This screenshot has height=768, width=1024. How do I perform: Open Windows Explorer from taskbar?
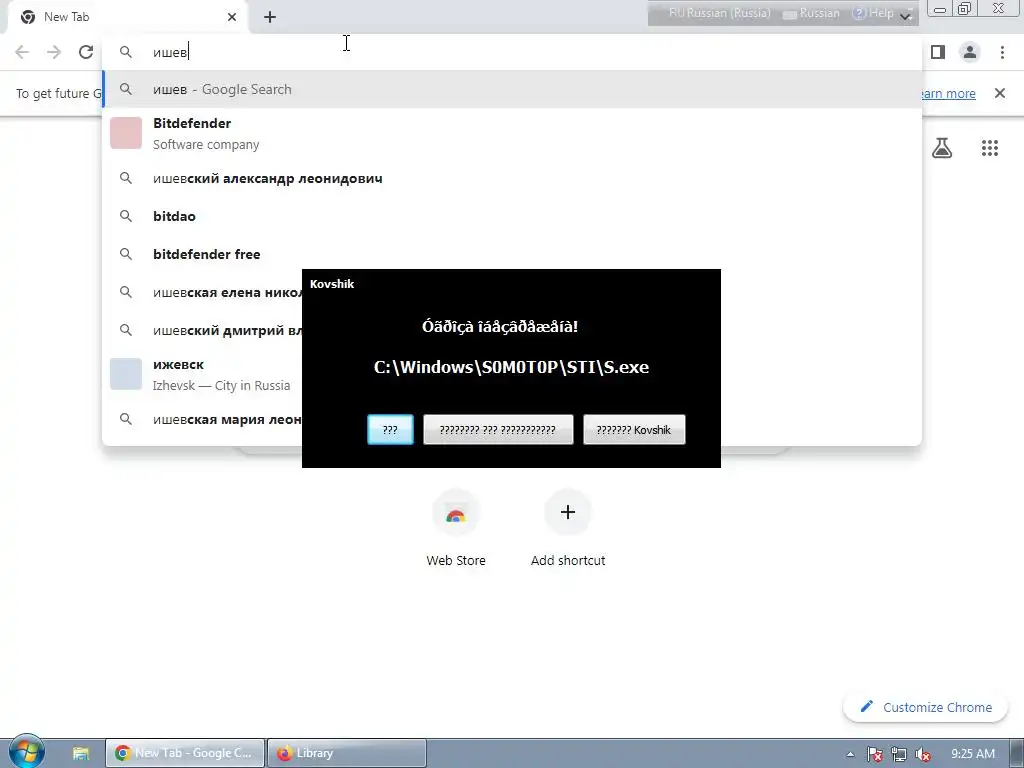(81, 753)
